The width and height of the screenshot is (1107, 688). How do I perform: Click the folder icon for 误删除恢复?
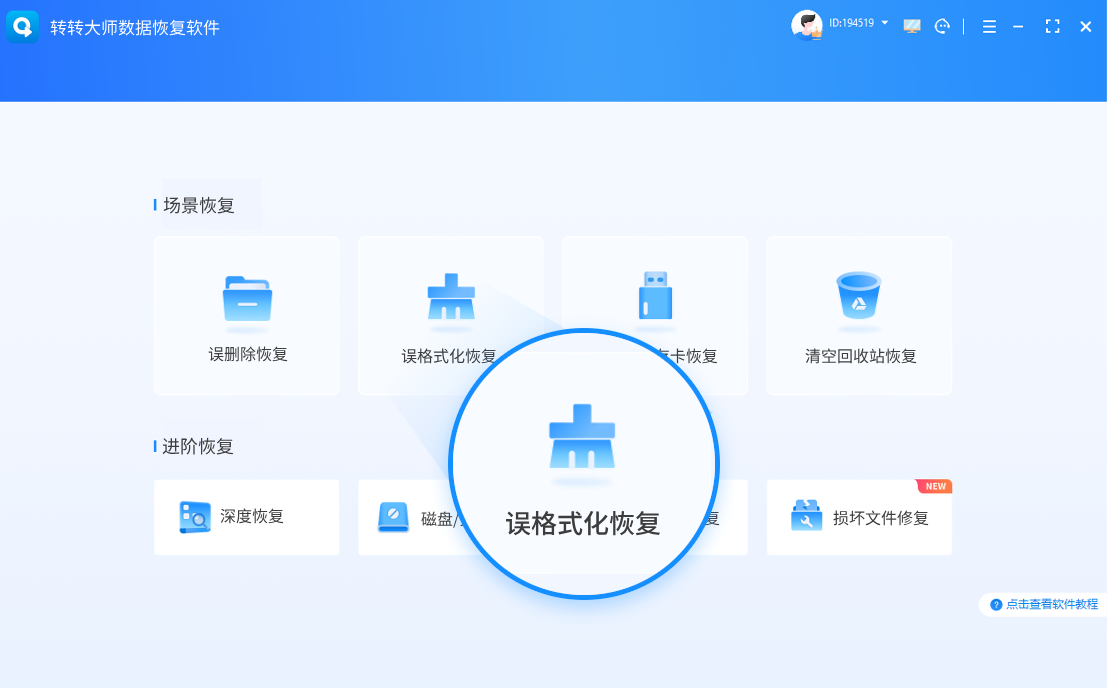coord(247,298)
